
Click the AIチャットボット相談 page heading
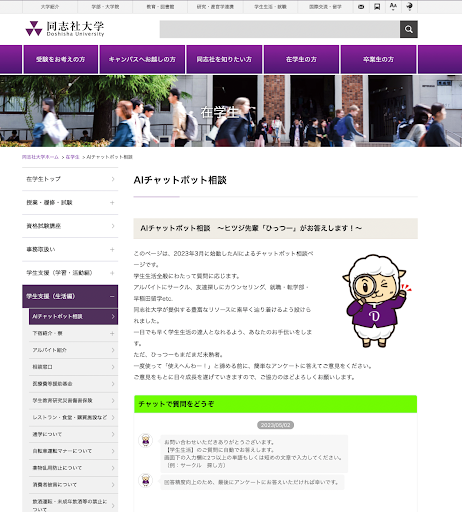tap(180, 180)
